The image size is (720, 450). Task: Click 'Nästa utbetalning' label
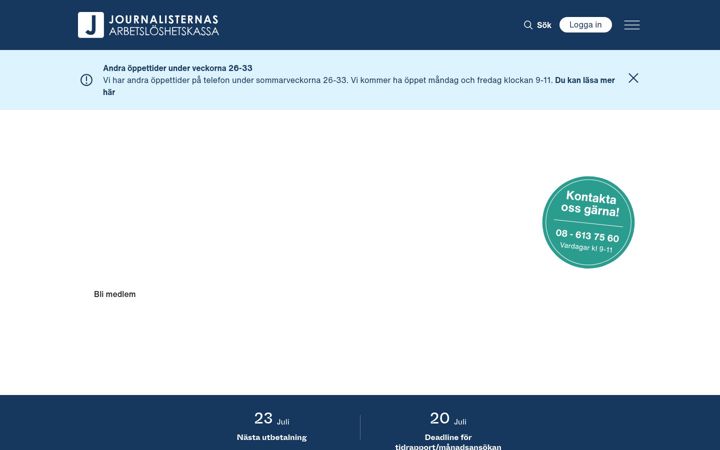272,437
